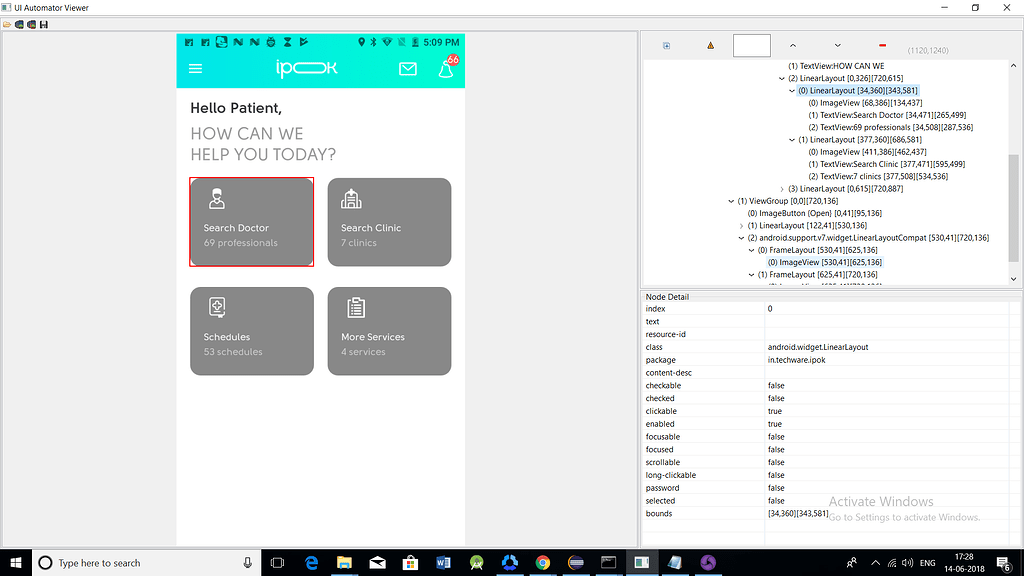Click the previous match up-arrow icon
The image size is (1024, 576).
793,45
